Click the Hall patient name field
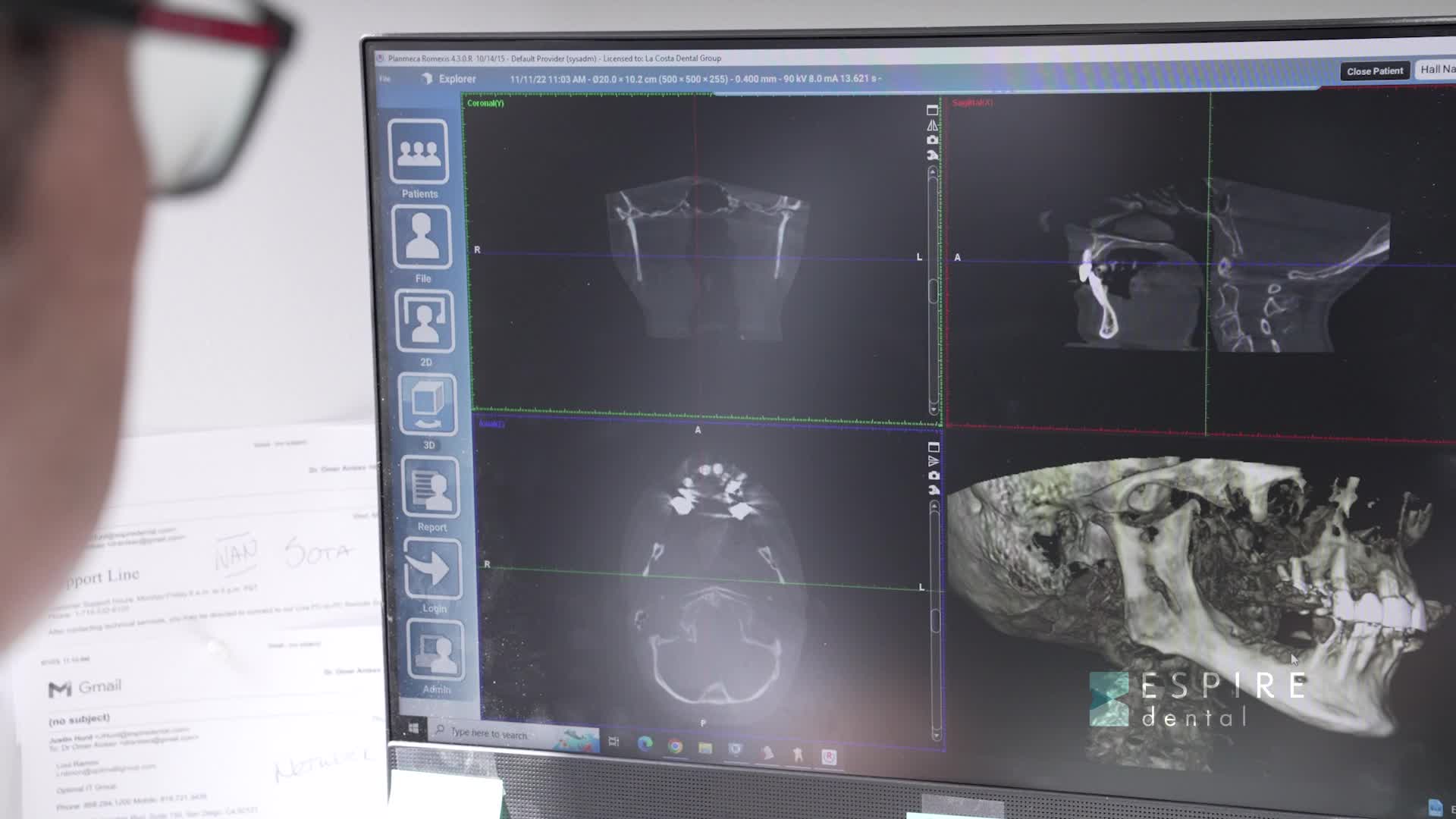 [x=1437, y=69]
